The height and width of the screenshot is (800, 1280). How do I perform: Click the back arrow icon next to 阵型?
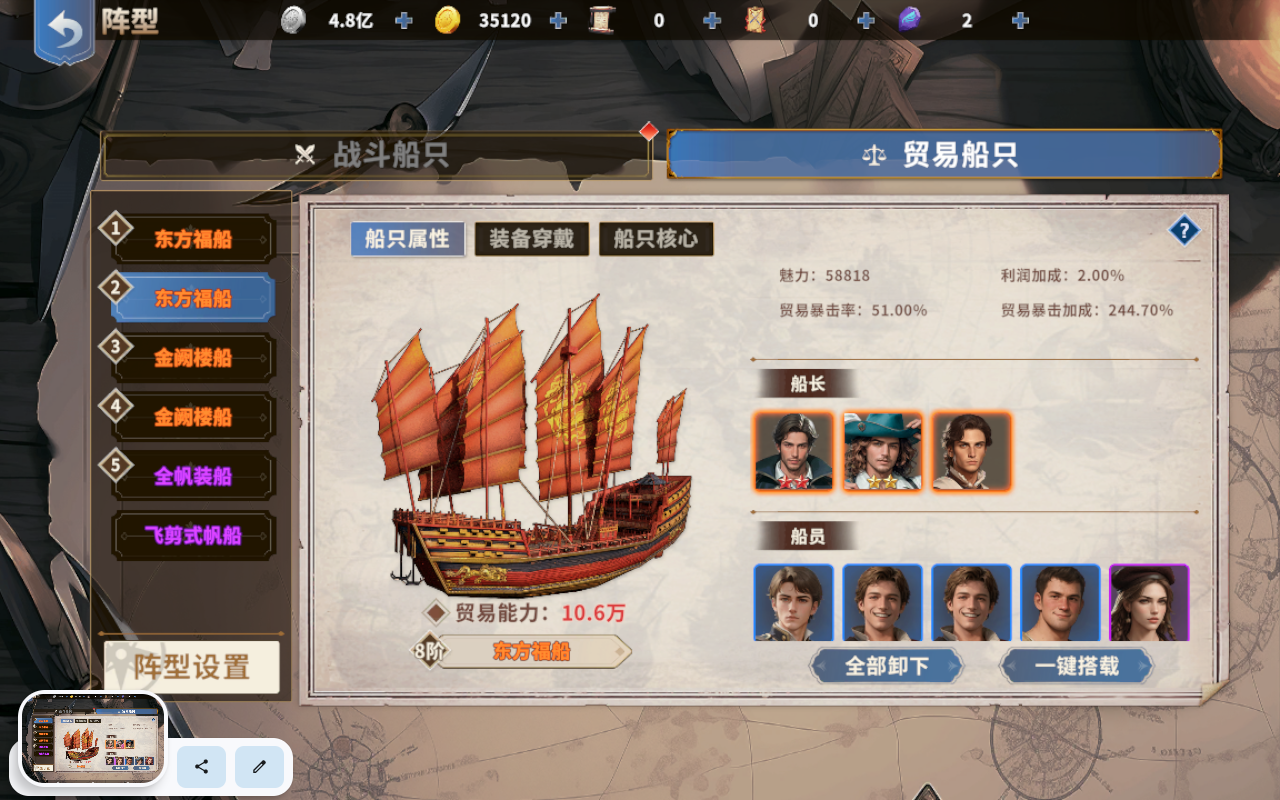(x=65, y=30)
